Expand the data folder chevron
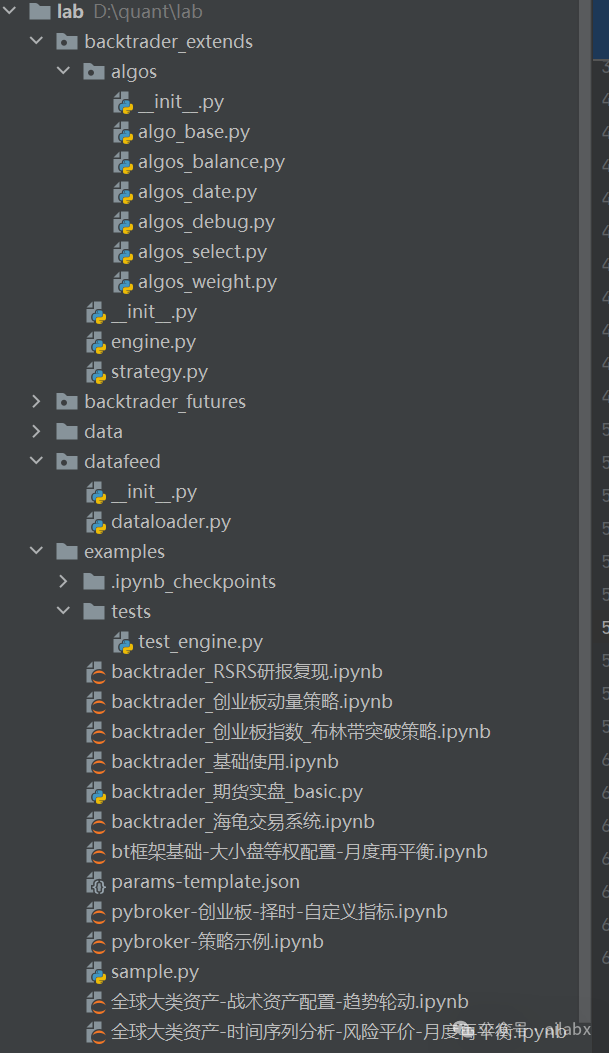This screenshot has height=1053, width=609. [x=36, y=431]
